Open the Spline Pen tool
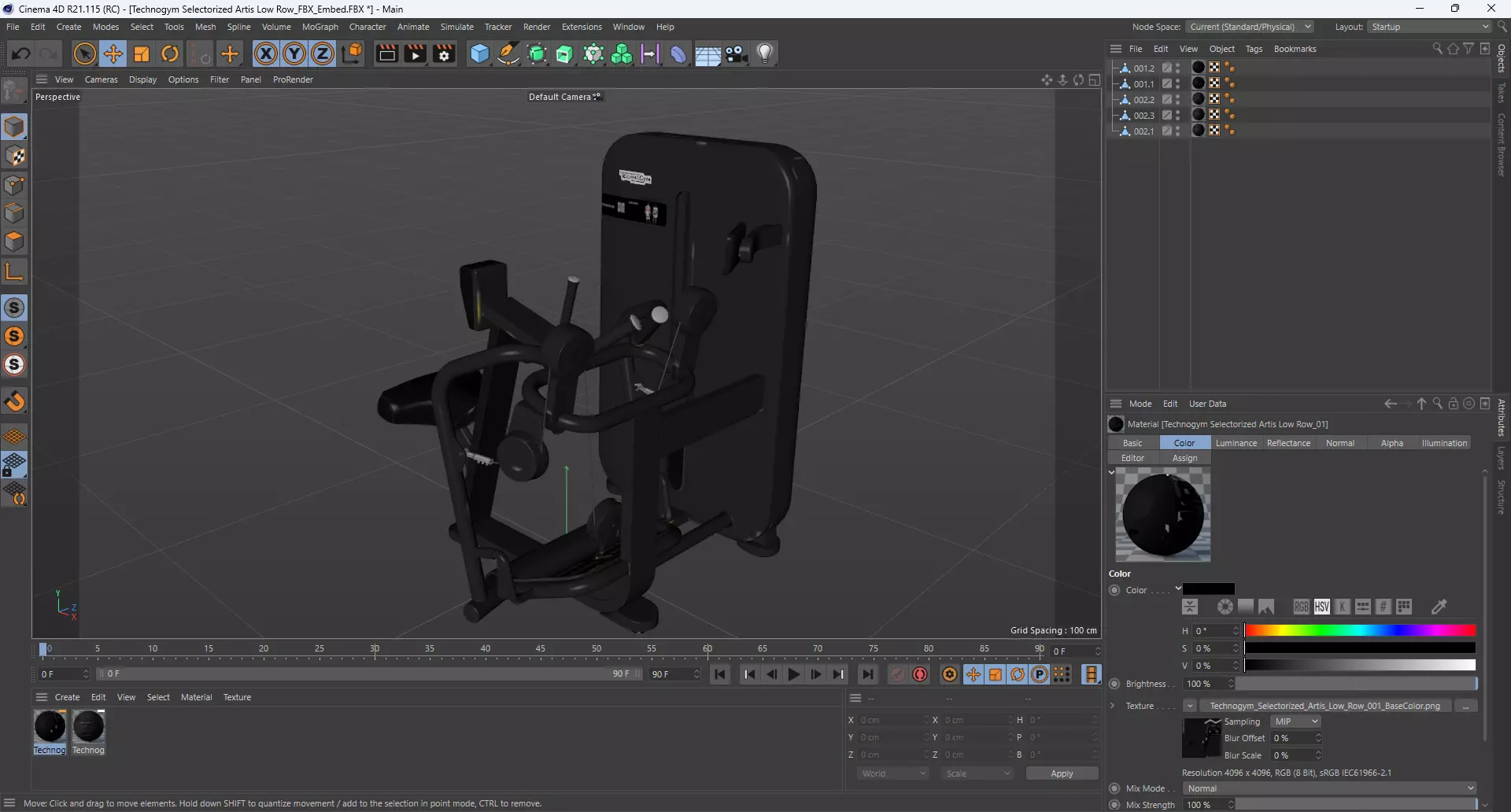1511x812 pixels. (508, 54)
